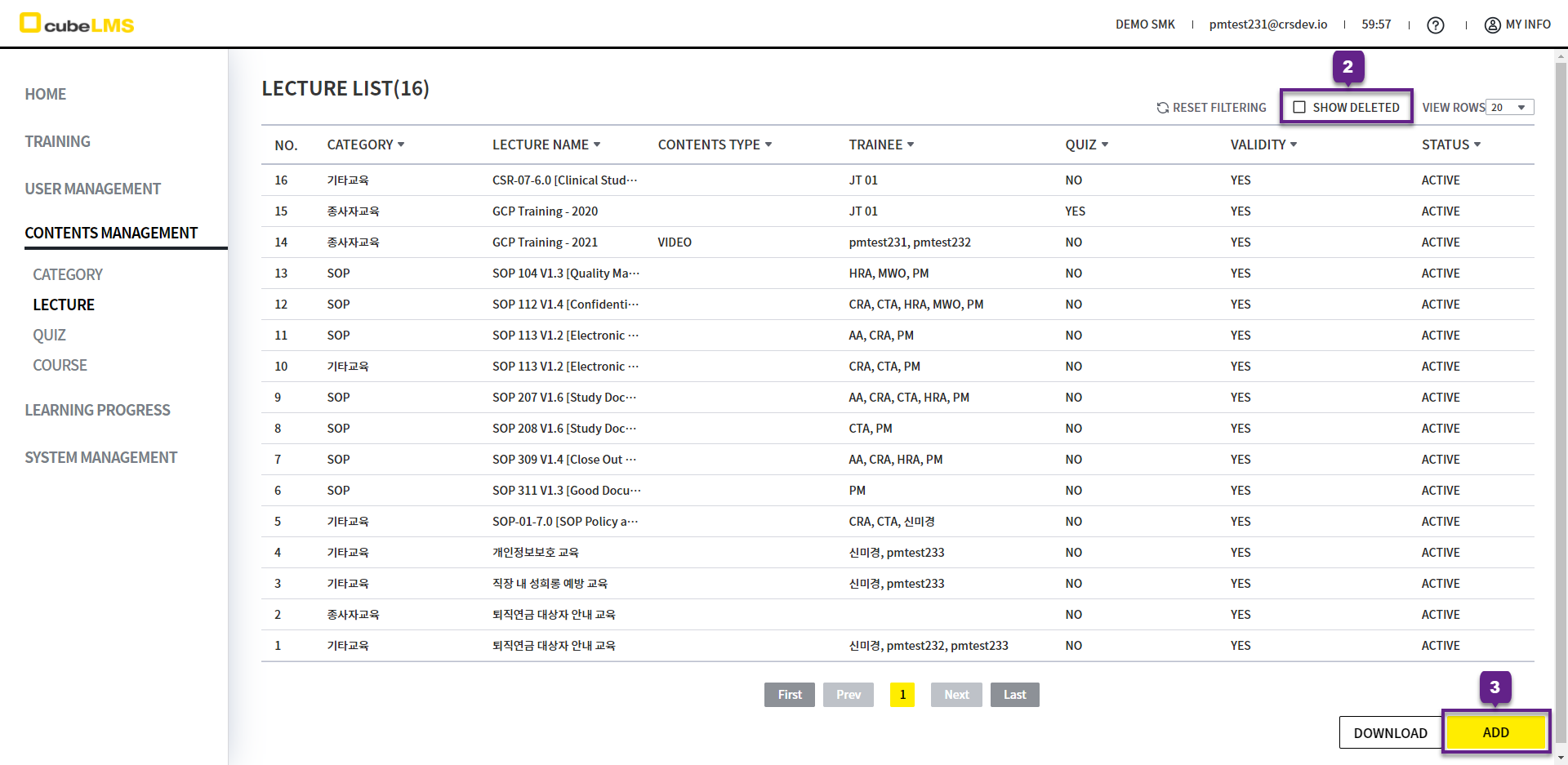
Task: Open the help question mark icon
Action: pos(1435,25)
